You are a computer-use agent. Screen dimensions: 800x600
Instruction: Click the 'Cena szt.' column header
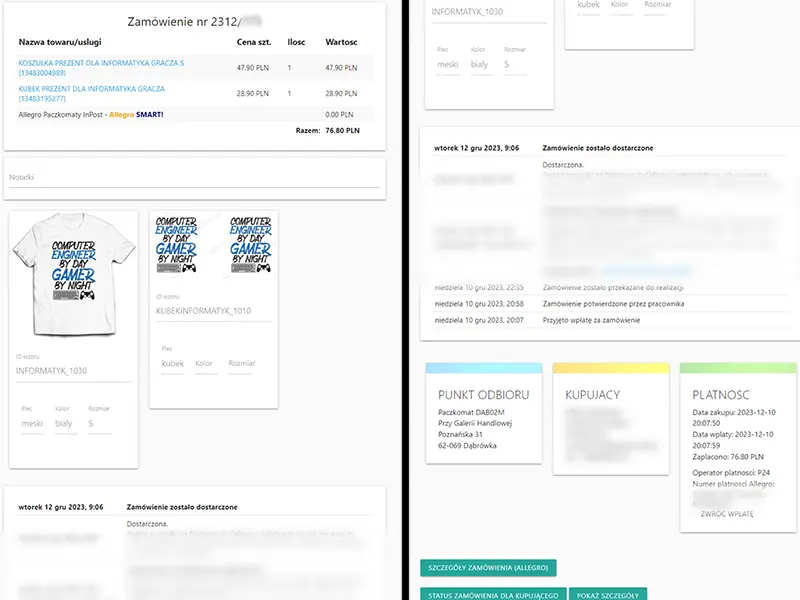pos(254,42)
